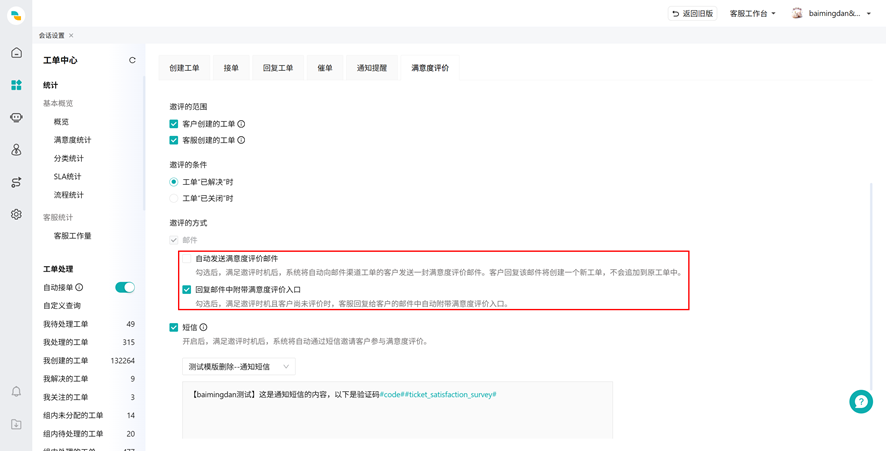The height and width of the screenshot is (451, 886).
Task: Click the 工单处理 section heading
Action: 58,269
